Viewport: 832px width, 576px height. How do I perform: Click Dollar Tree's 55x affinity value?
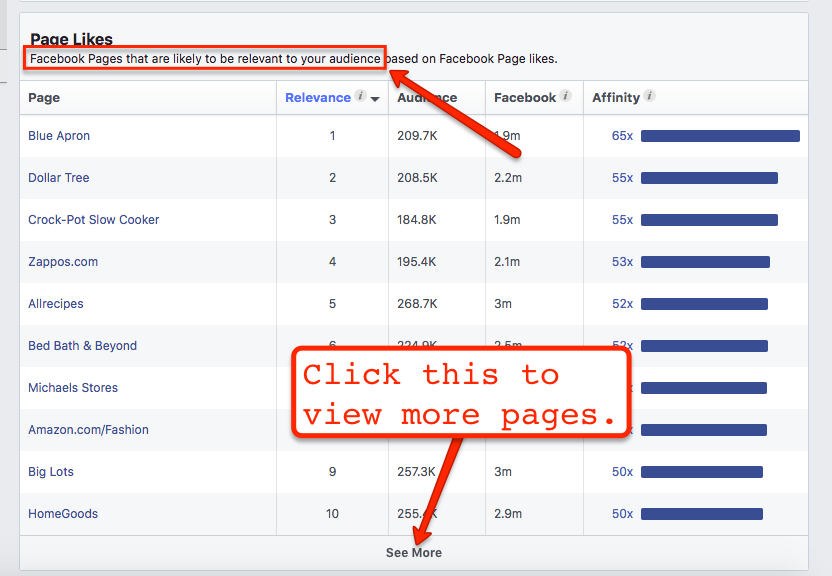point(622,178)
